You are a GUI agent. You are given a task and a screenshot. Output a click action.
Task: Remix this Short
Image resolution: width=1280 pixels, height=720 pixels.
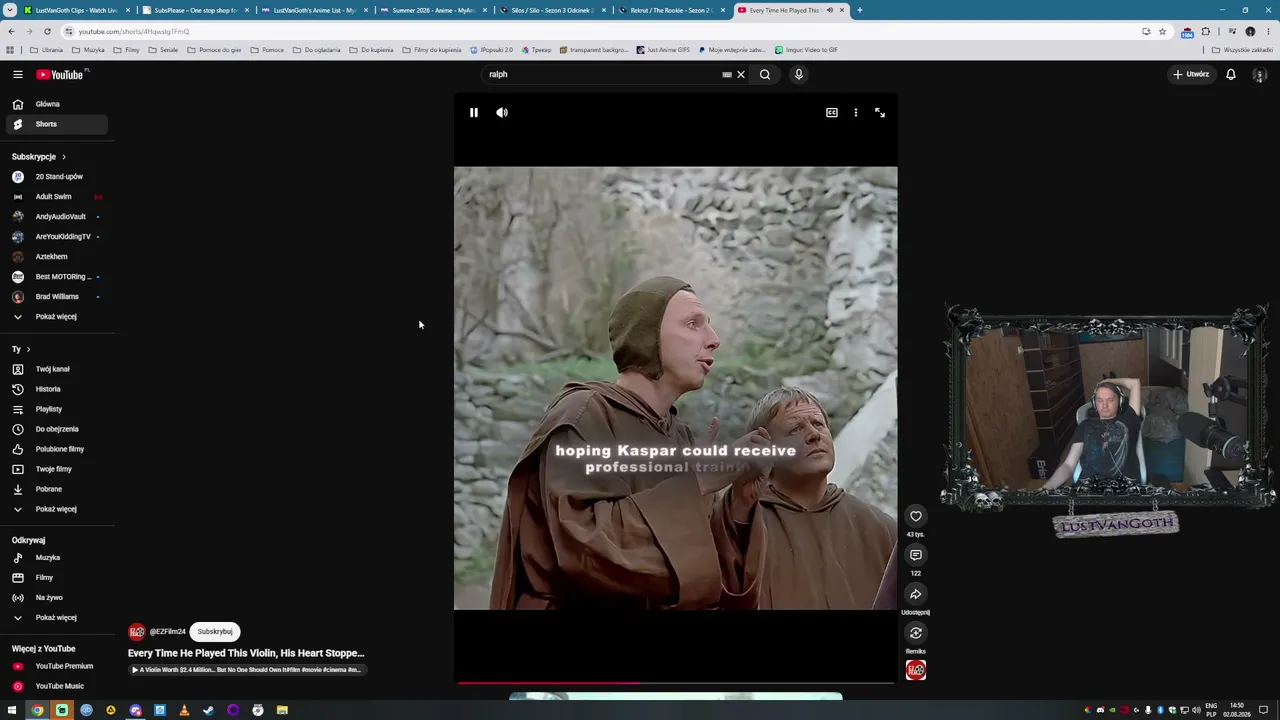pos(915,633)
